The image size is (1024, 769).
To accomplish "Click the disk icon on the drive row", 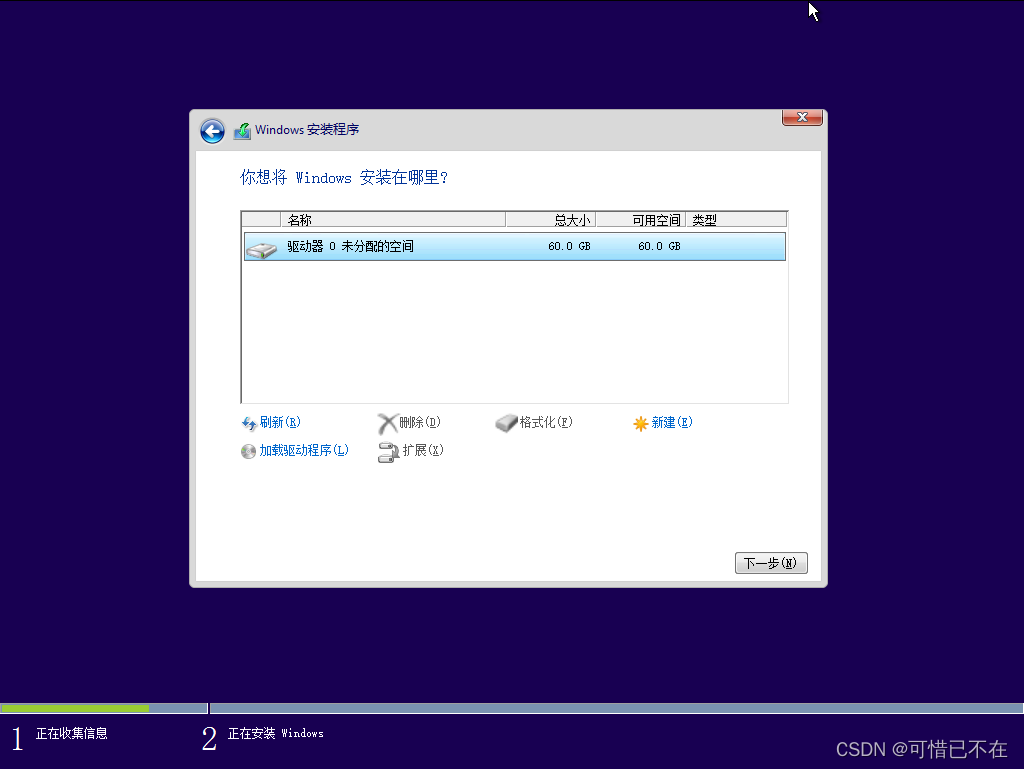I will 262,246.
